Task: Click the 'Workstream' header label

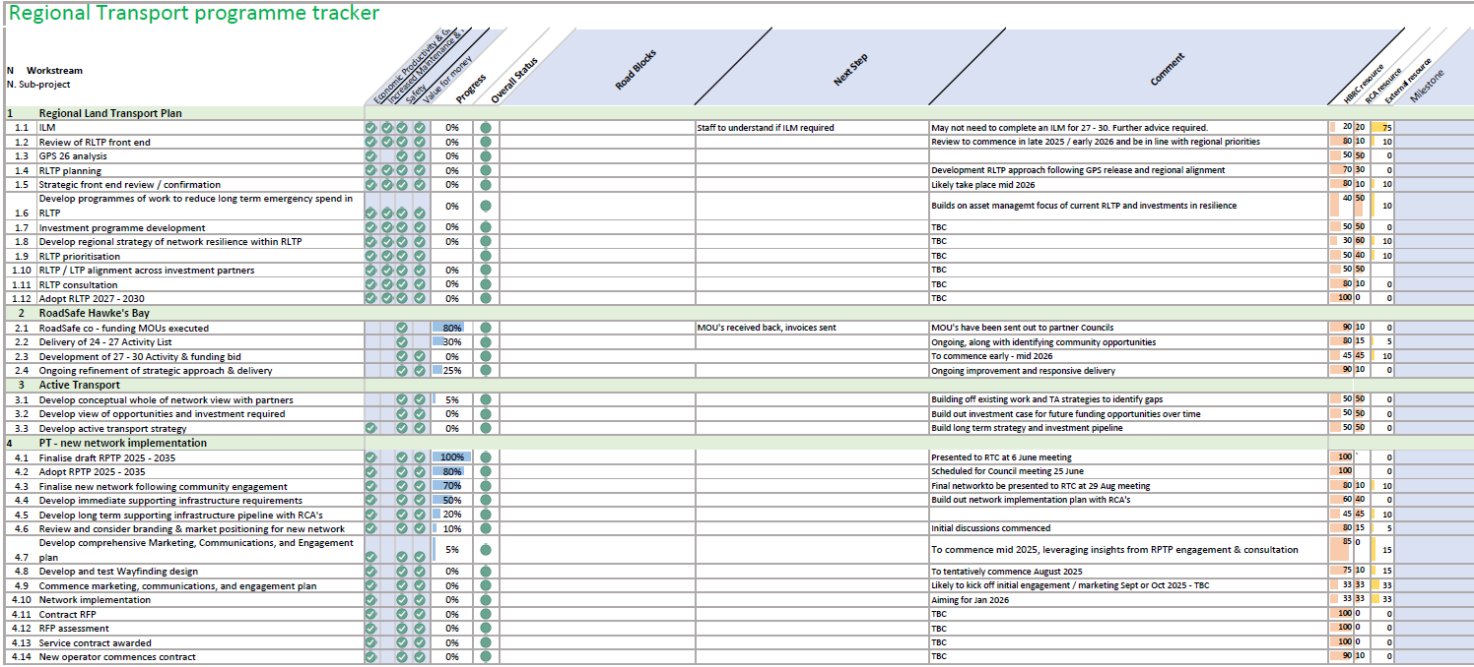Action: tap(55, 71)
